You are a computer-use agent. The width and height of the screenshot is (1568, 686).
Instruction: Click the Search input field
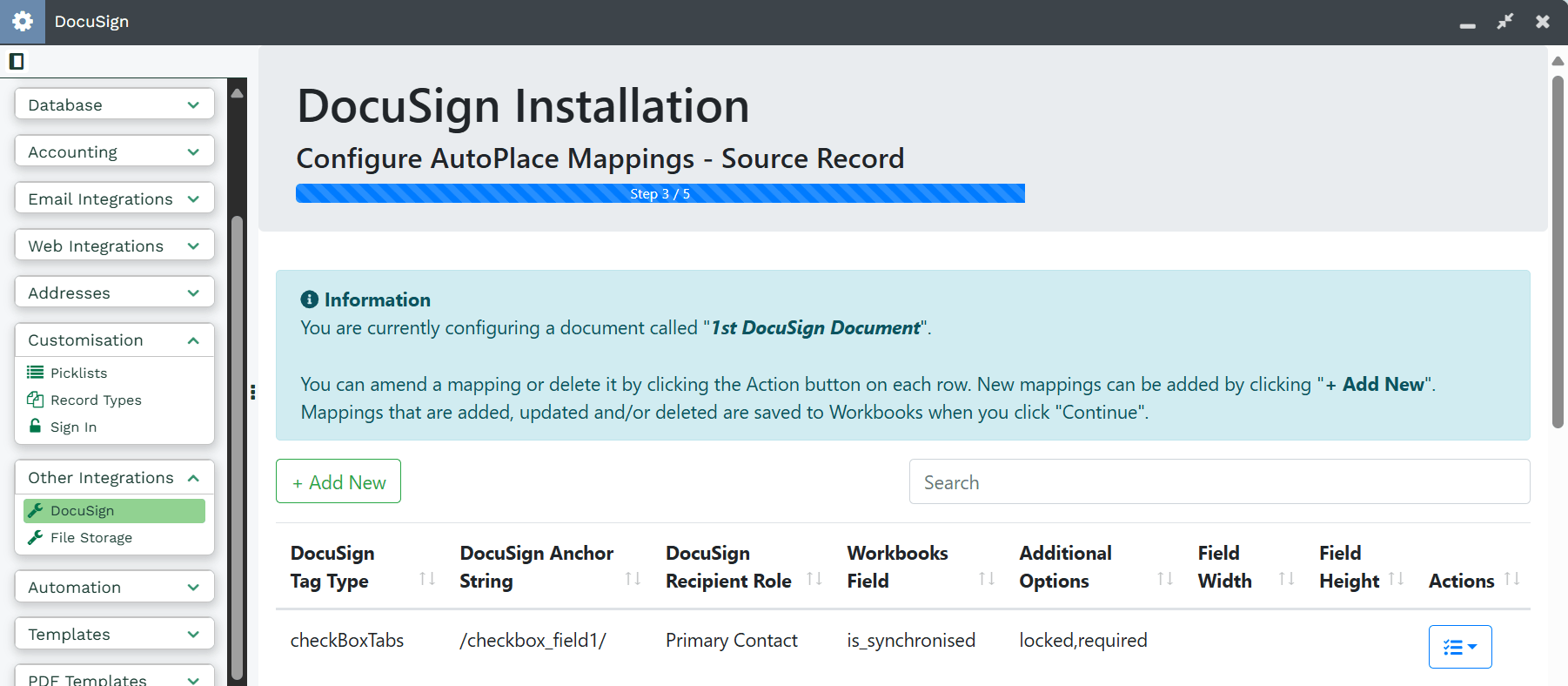click(1219, 481)
